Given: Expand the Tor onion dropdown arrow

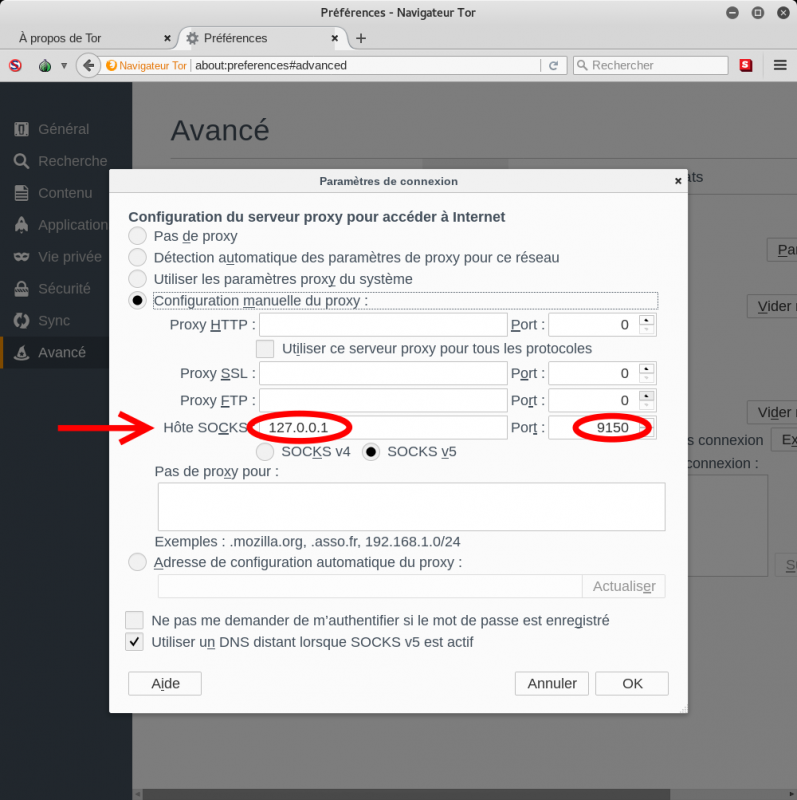Looking at the screenshot, I should (64, 65).
